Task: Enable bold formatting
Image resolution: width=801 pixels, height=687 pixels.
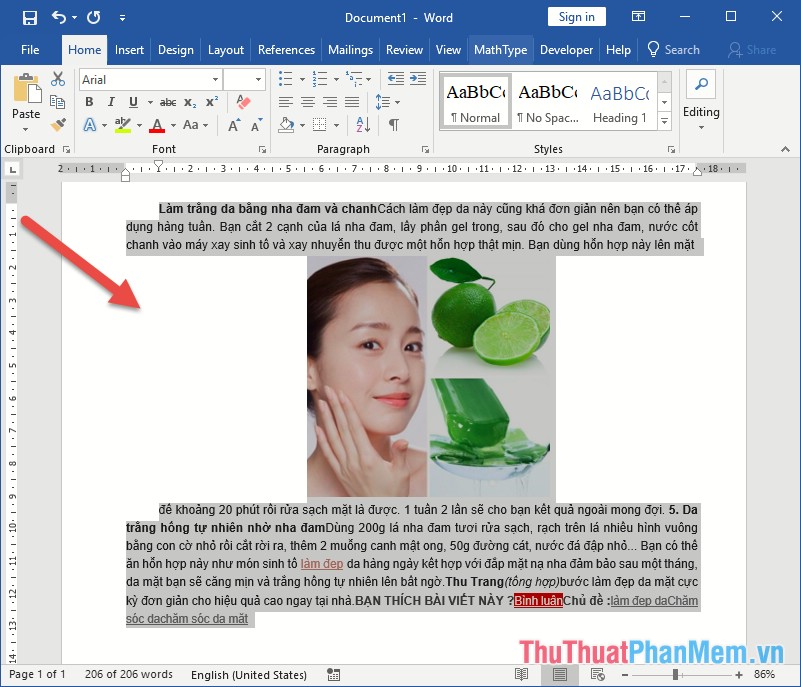Action: click(90, 102)
